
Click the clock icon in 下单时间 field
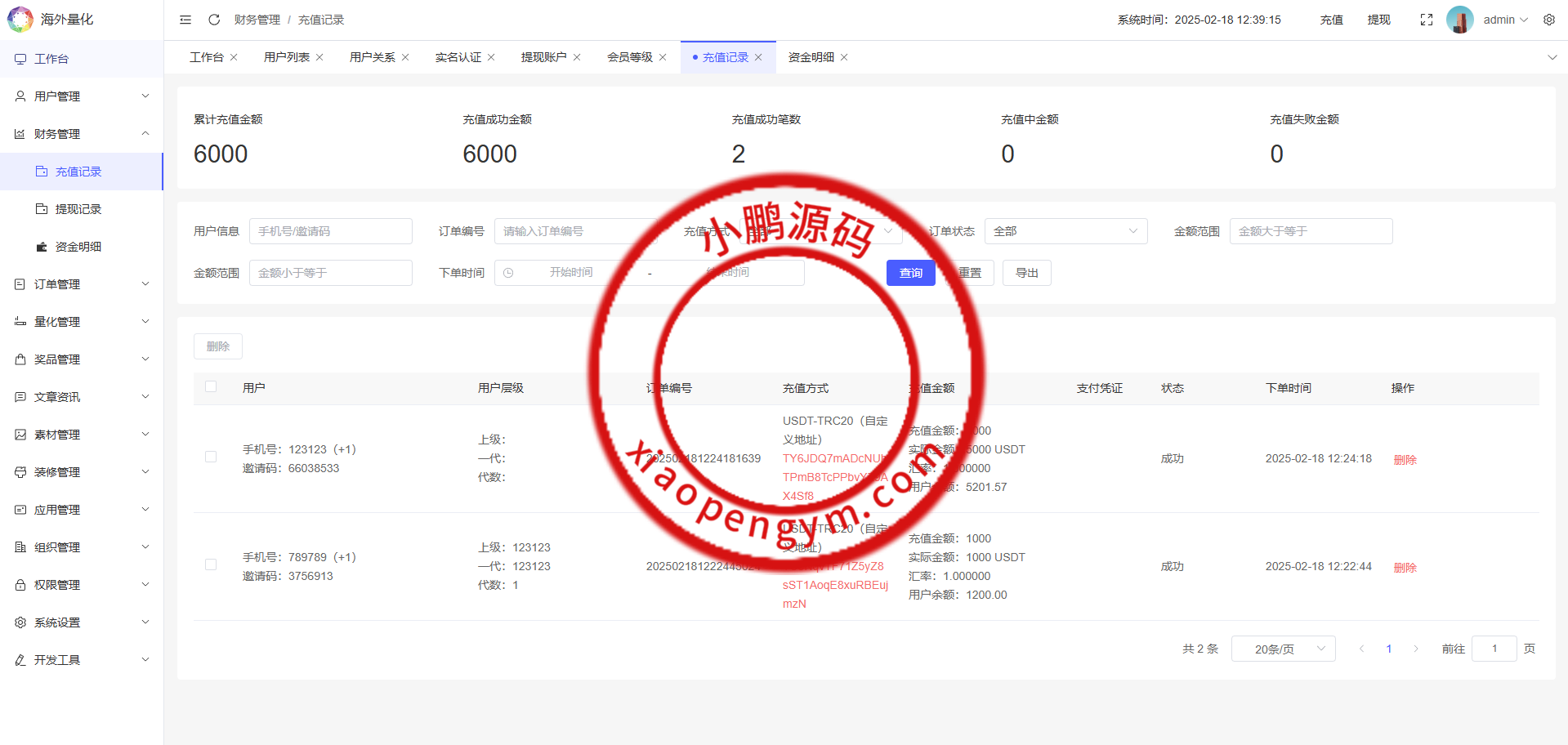coord(508,273)
